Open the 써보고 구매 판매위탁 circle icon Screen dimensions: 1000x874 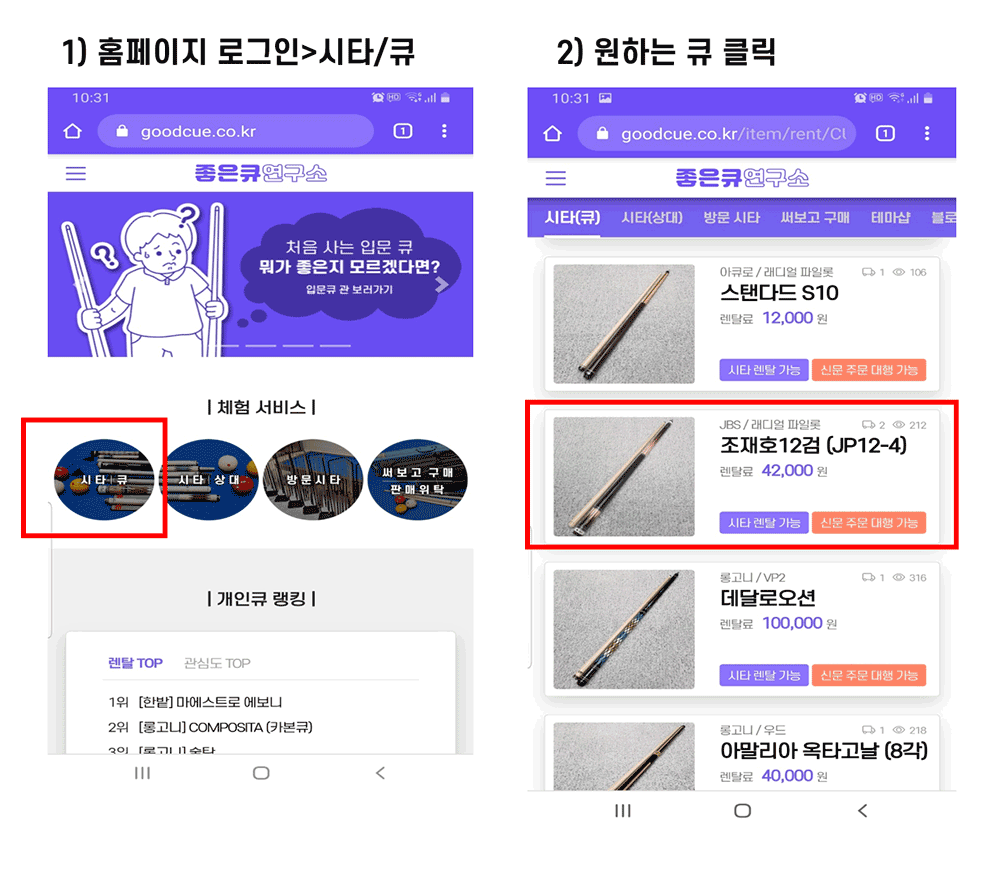point(418,479)
